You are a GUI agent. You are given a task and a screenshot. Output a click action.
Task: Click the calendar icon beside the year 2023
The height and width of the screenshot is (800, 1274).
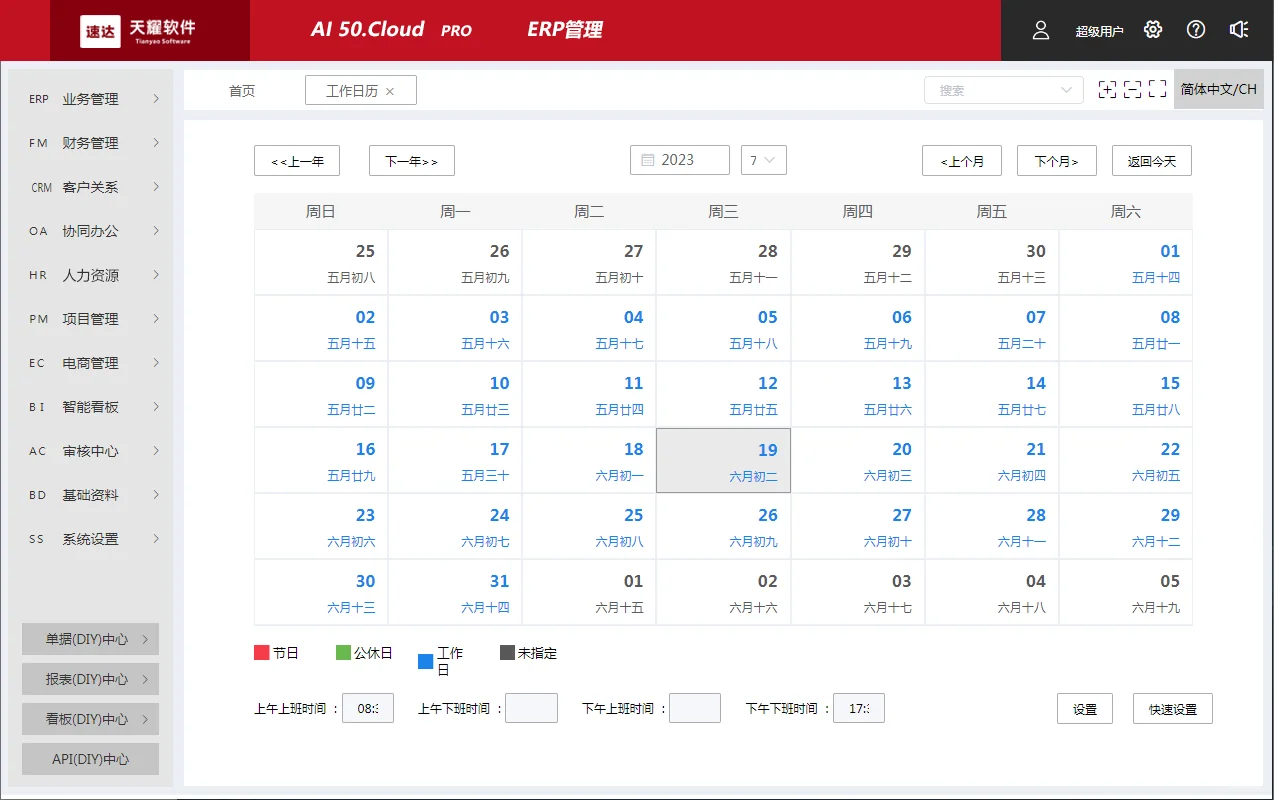tap(648, 159)
